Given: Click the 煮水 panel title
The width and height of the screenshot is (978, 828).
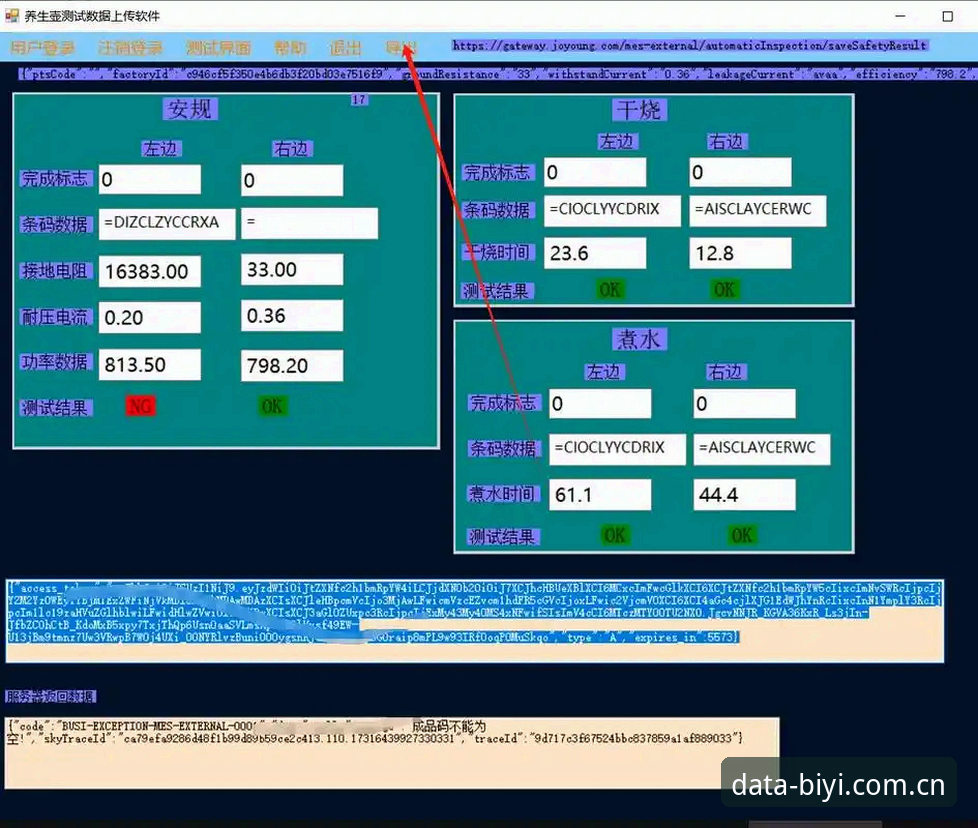Looking at the screenshot, I should click(639, 339).
